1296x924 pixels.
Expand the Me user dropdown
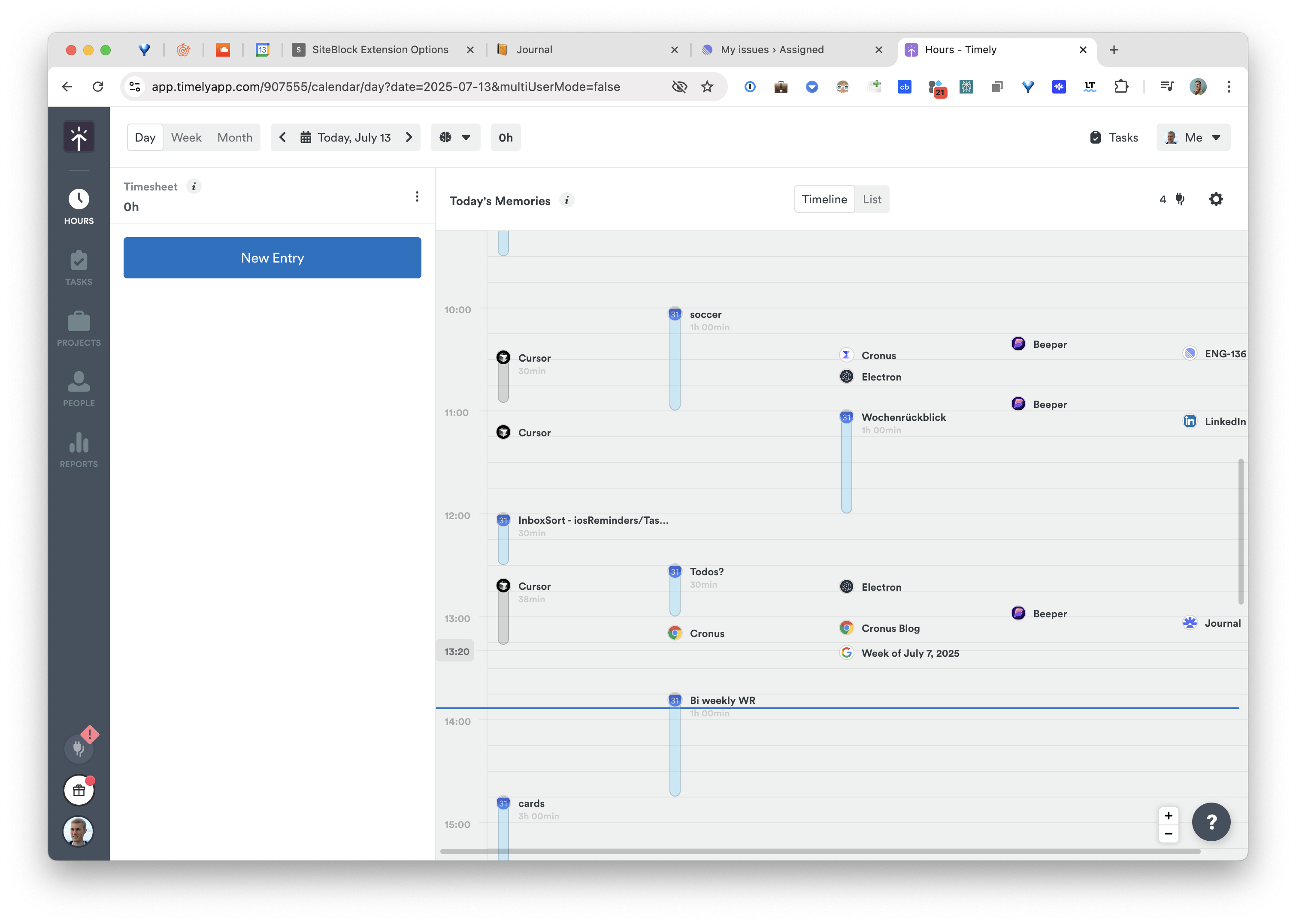tap(1193, 137)
